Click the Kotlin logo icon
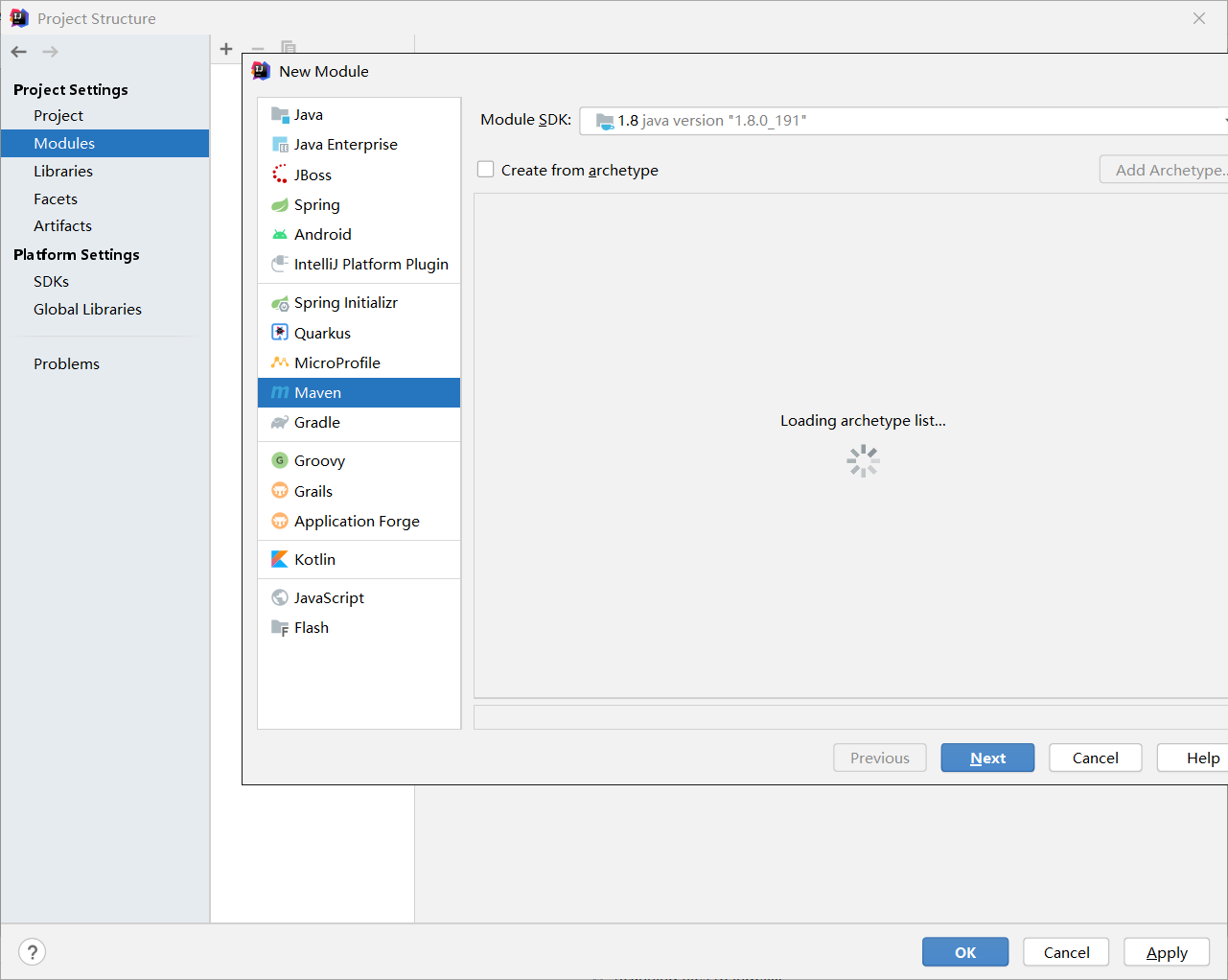This screenshot has width=1228, height=980. [280, 559]
